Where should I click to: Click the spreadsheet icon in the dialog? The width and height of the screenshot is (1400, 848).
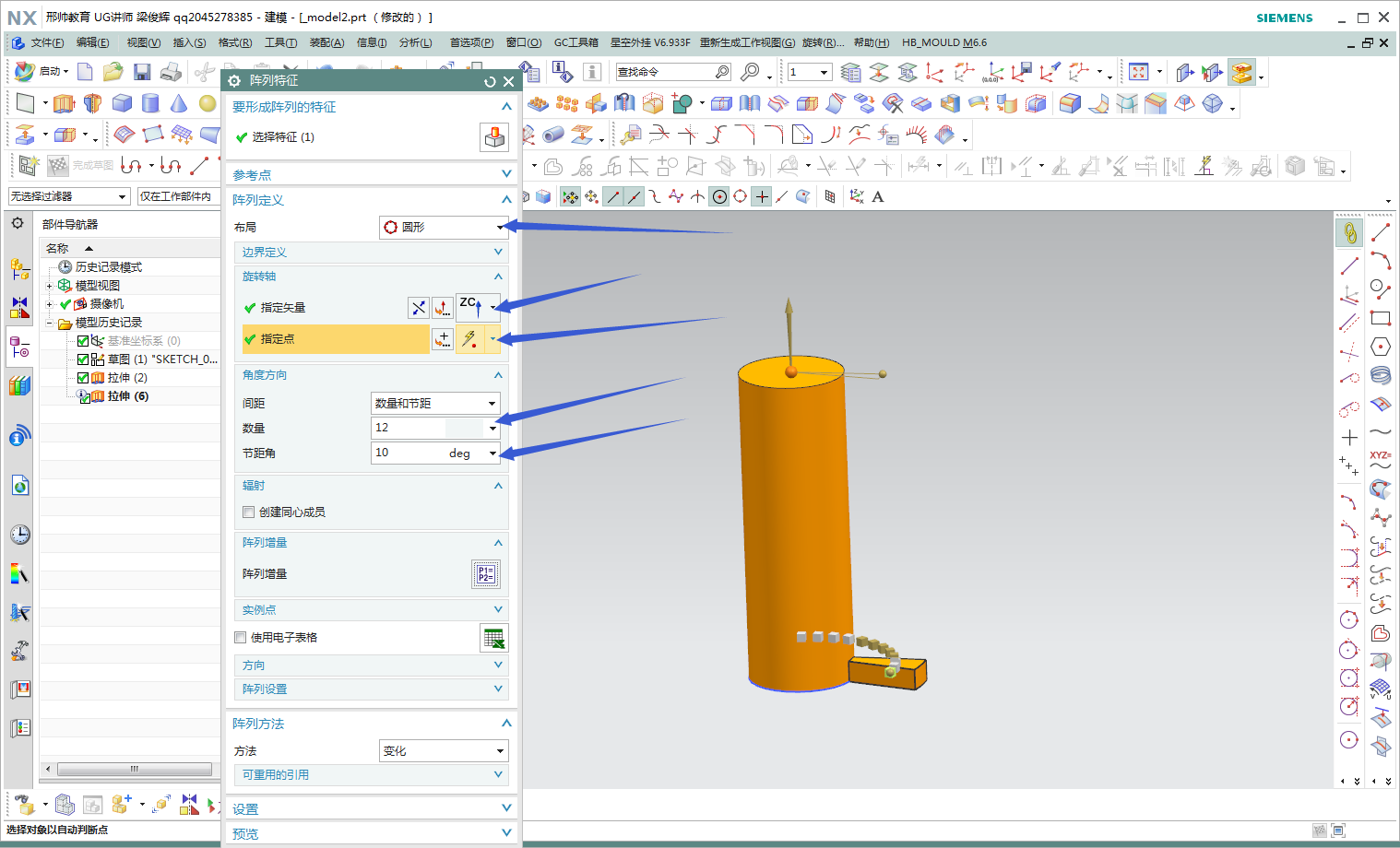point(493,638)
